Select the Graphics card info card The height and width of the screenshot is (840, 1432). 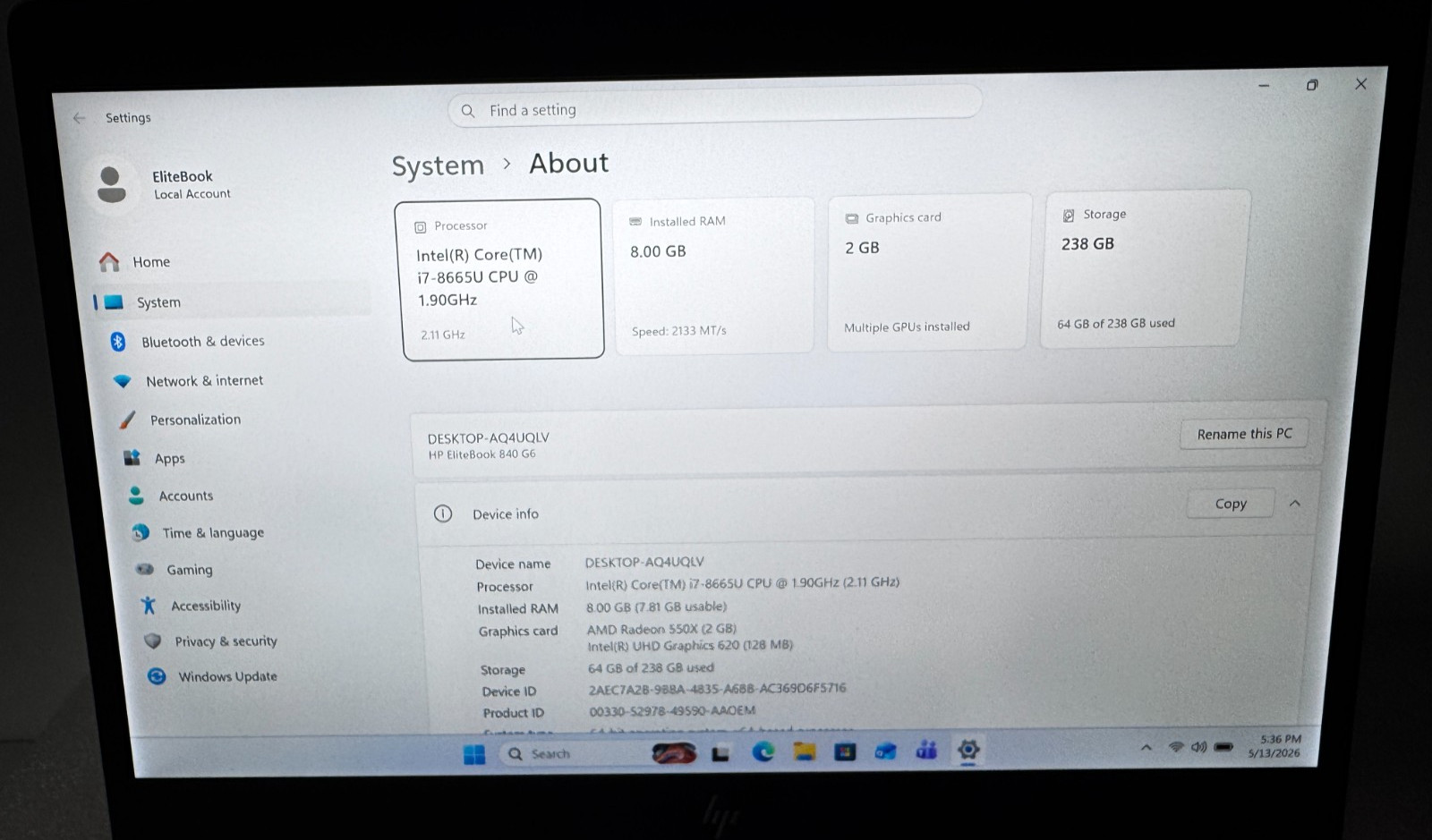click(x=928, y=272)
